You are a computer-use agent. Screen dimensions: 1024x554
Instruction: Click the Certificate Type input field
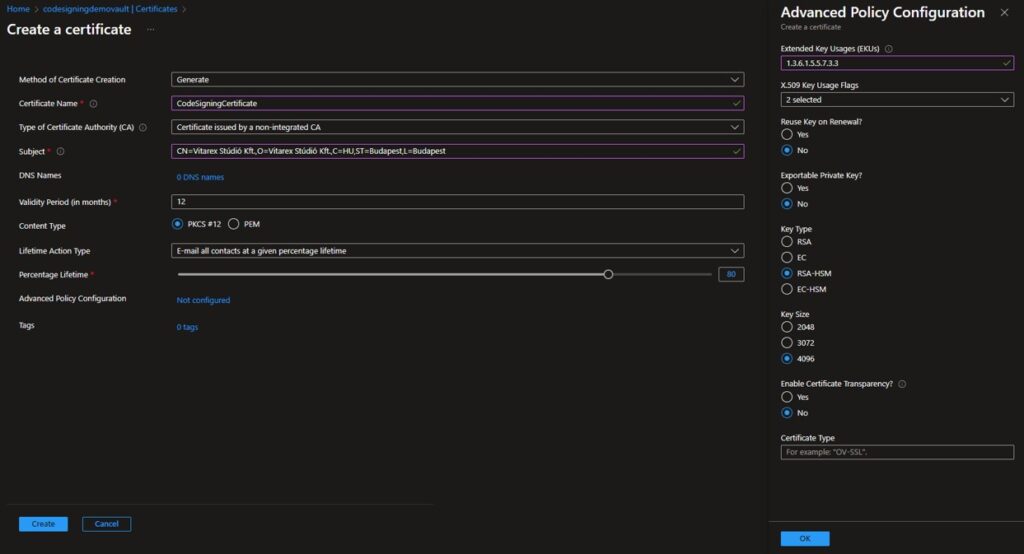[x=897, y=452]
